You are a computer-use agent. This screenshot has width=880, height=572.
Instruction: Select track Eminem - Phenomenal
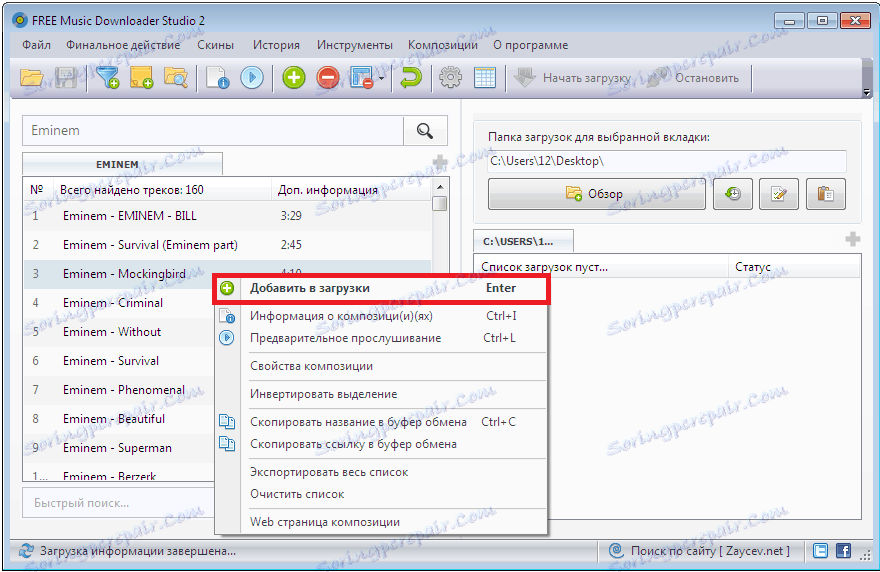[119, 390]
